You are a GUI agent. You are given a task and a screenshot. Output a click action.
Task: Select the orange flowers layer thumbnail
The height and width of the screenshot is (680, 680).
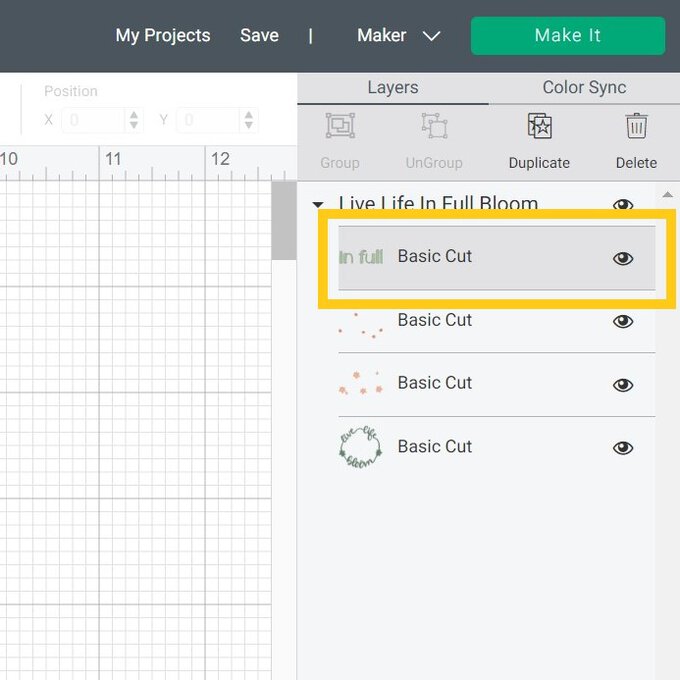point(360,384)
